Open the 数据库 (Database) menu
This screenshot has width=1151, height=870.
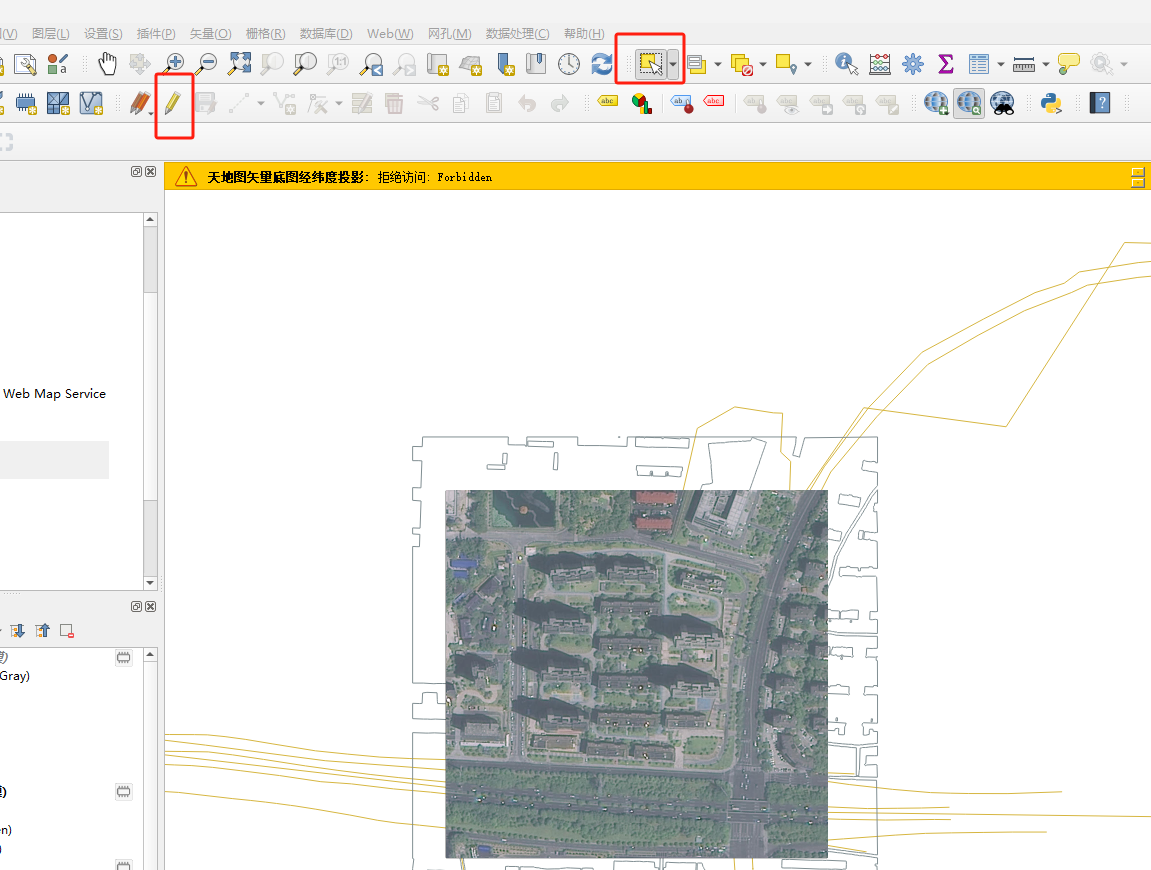pyautogui.click(x=326, y=34)
